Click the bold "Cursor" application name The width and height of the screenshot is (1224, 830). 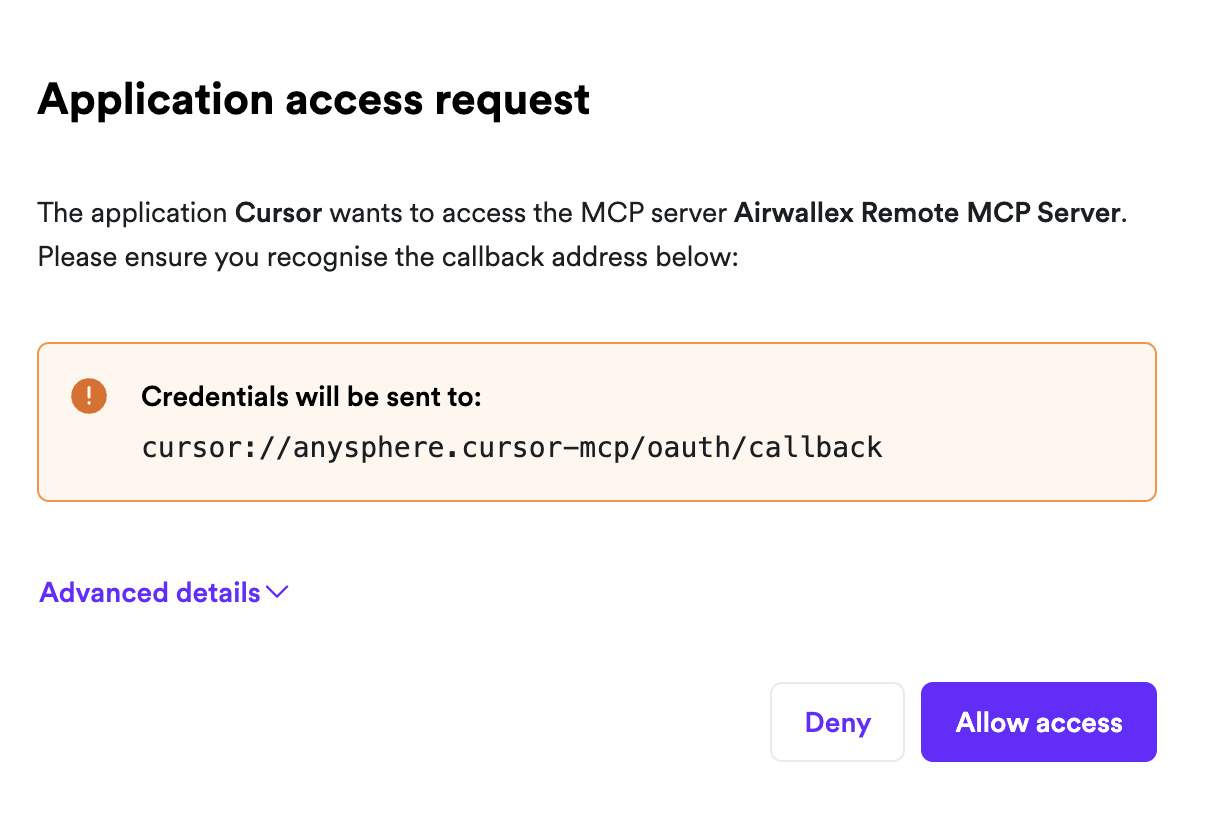pyautogui.click(x=278, y=213)
